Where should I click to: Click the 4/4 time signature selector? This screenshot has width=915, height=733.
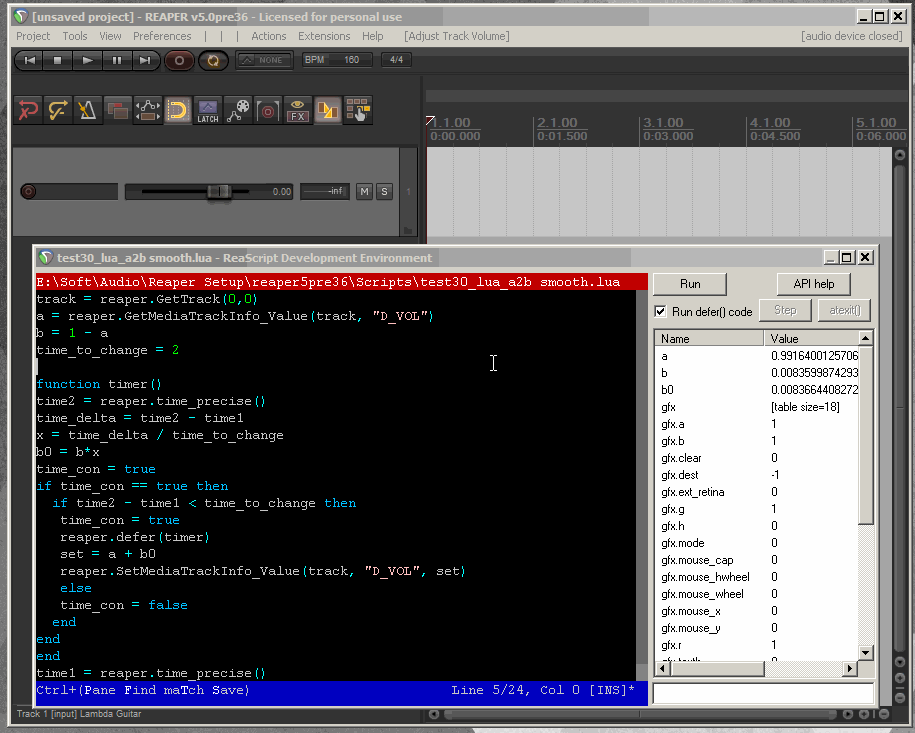pyautogui.click(x=397, y=60)
